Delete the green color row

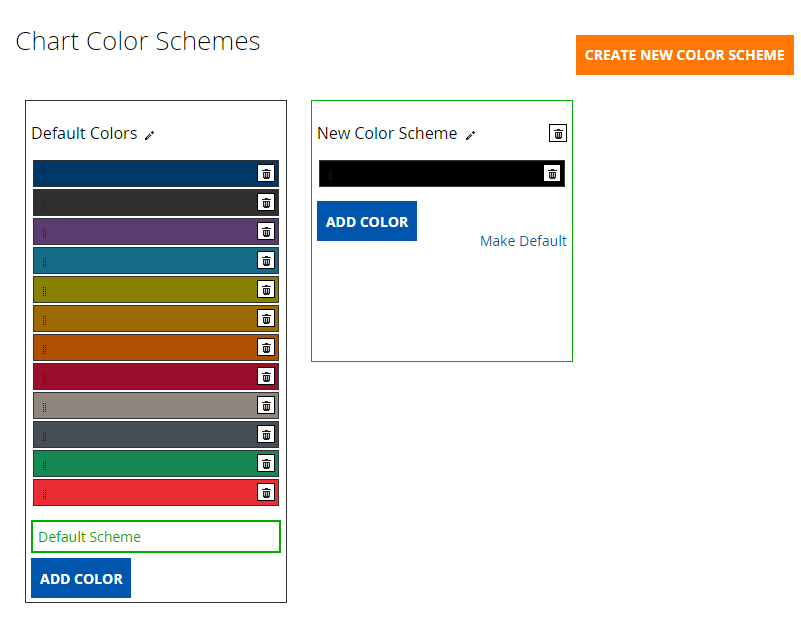pyautogui.click(x=266, y=463)
